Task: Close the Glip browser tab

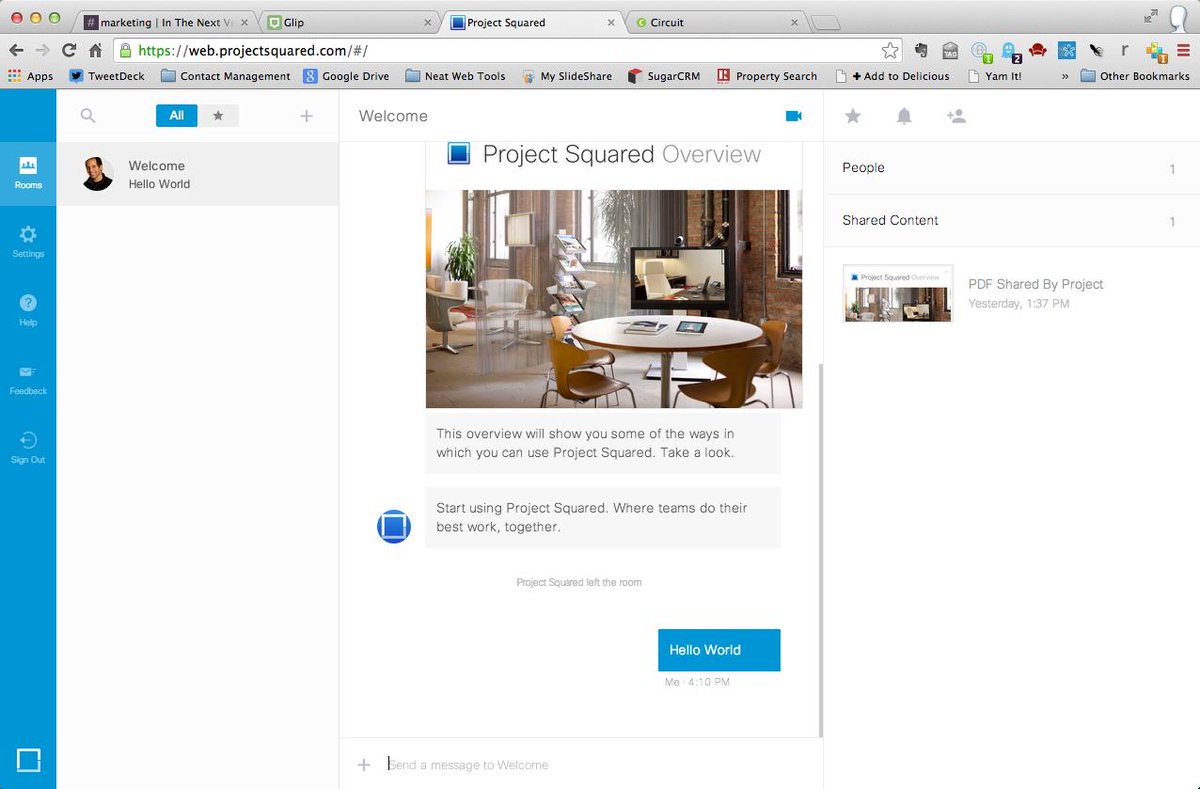Action: tap(428, 22)
